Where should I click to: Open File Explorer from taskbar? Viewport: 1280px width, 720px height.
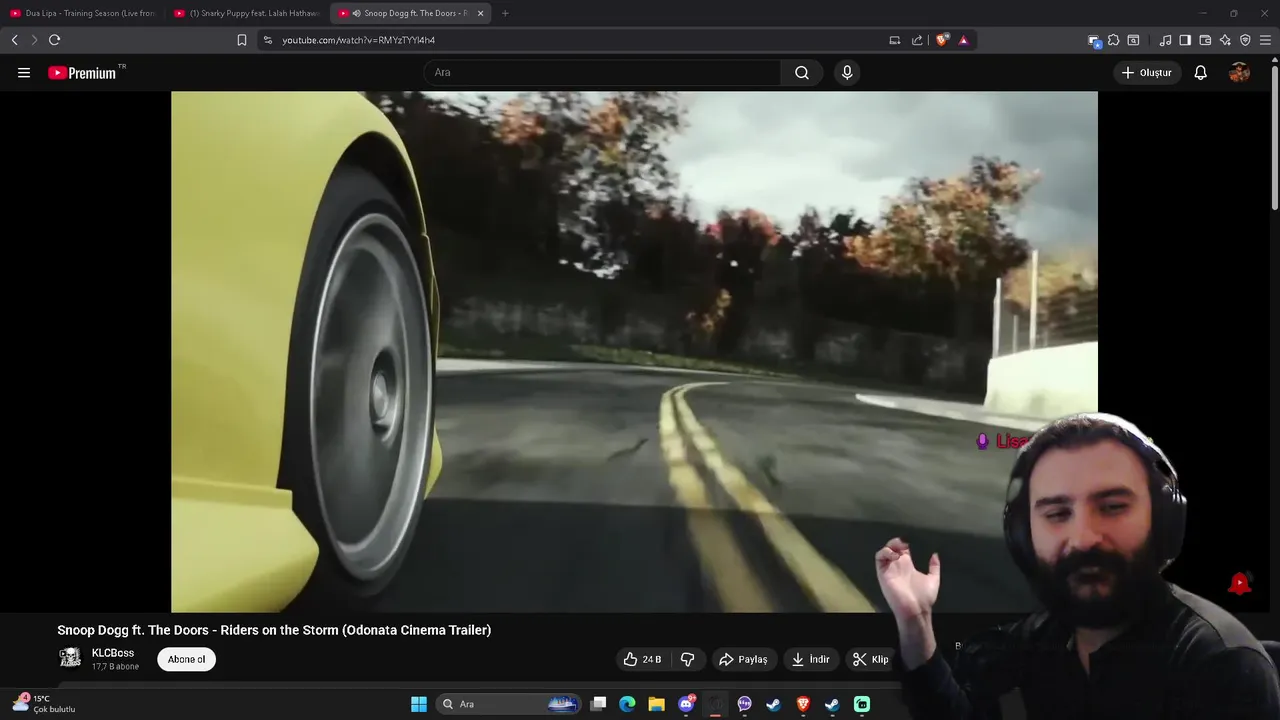[x=656, y=704]
